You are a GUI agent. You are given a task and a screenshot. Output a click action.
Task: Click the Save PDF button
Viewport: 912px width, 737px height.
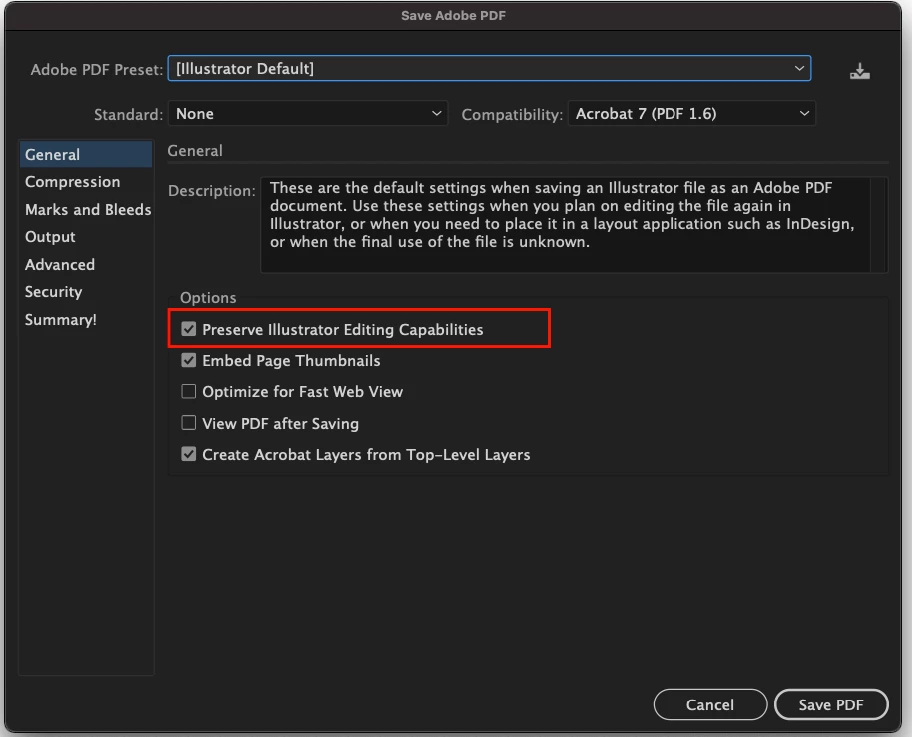[x=831, y=704]
